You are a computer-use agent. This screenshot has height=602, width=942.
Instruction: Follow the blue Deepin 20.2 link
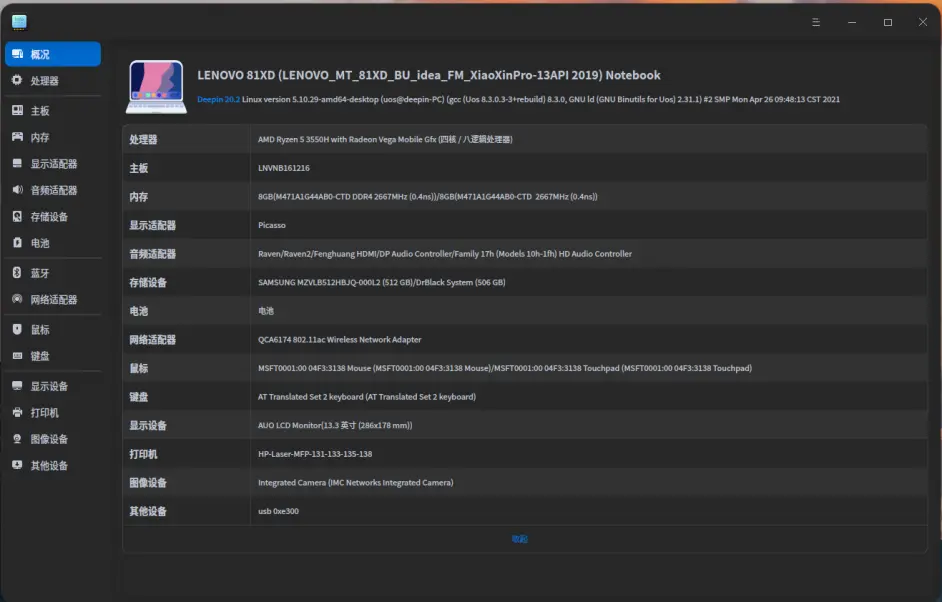tap(218, 99)
